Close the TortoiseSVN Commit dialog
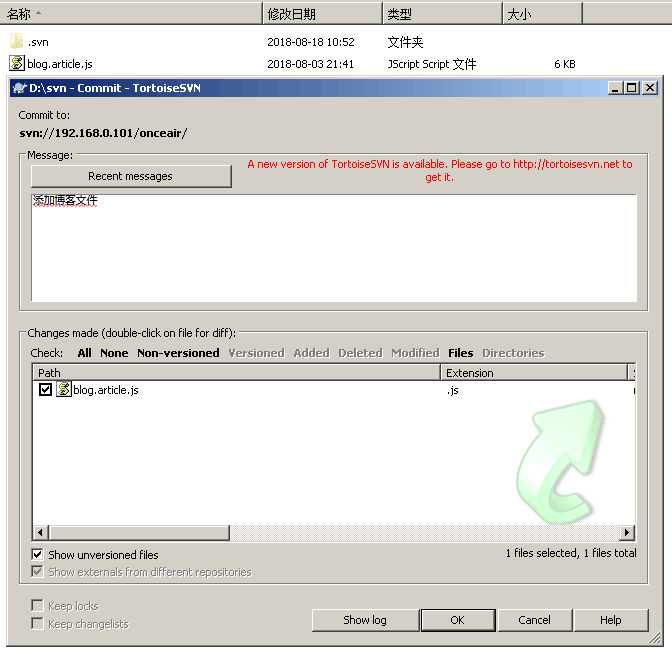The width and height of the screenshot is (672, 650). pos(650,88)
